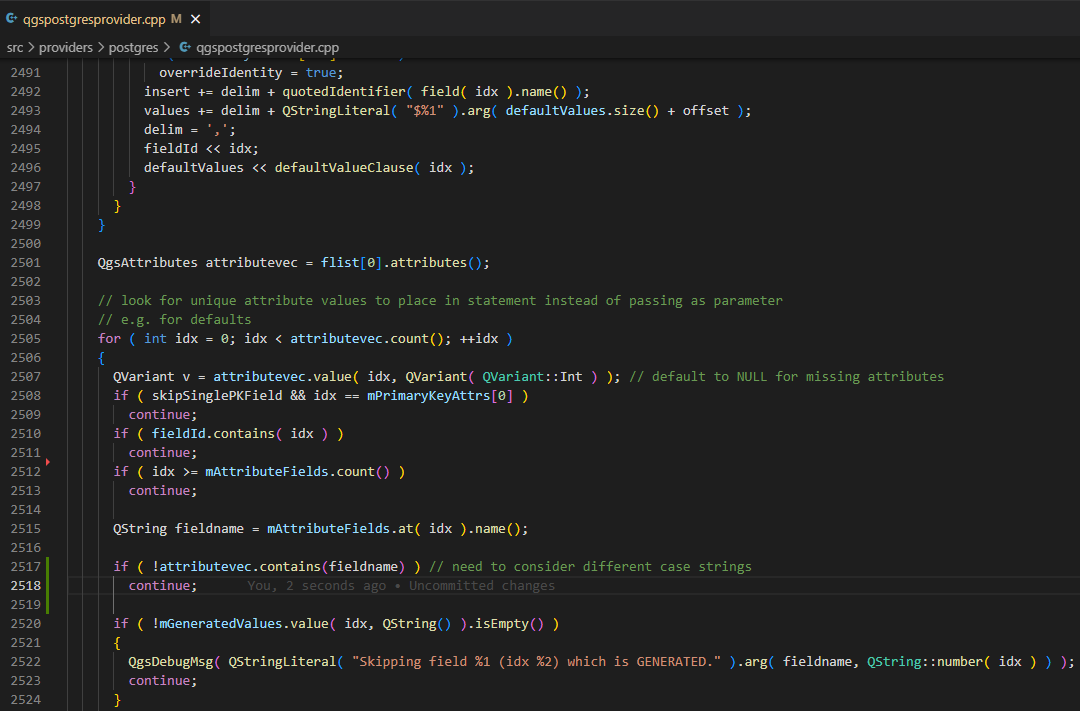Click 'attributevec.contains' on line 2517
Screen dimensions: 1080x711
pyautogui.click(x=240, y=566)
